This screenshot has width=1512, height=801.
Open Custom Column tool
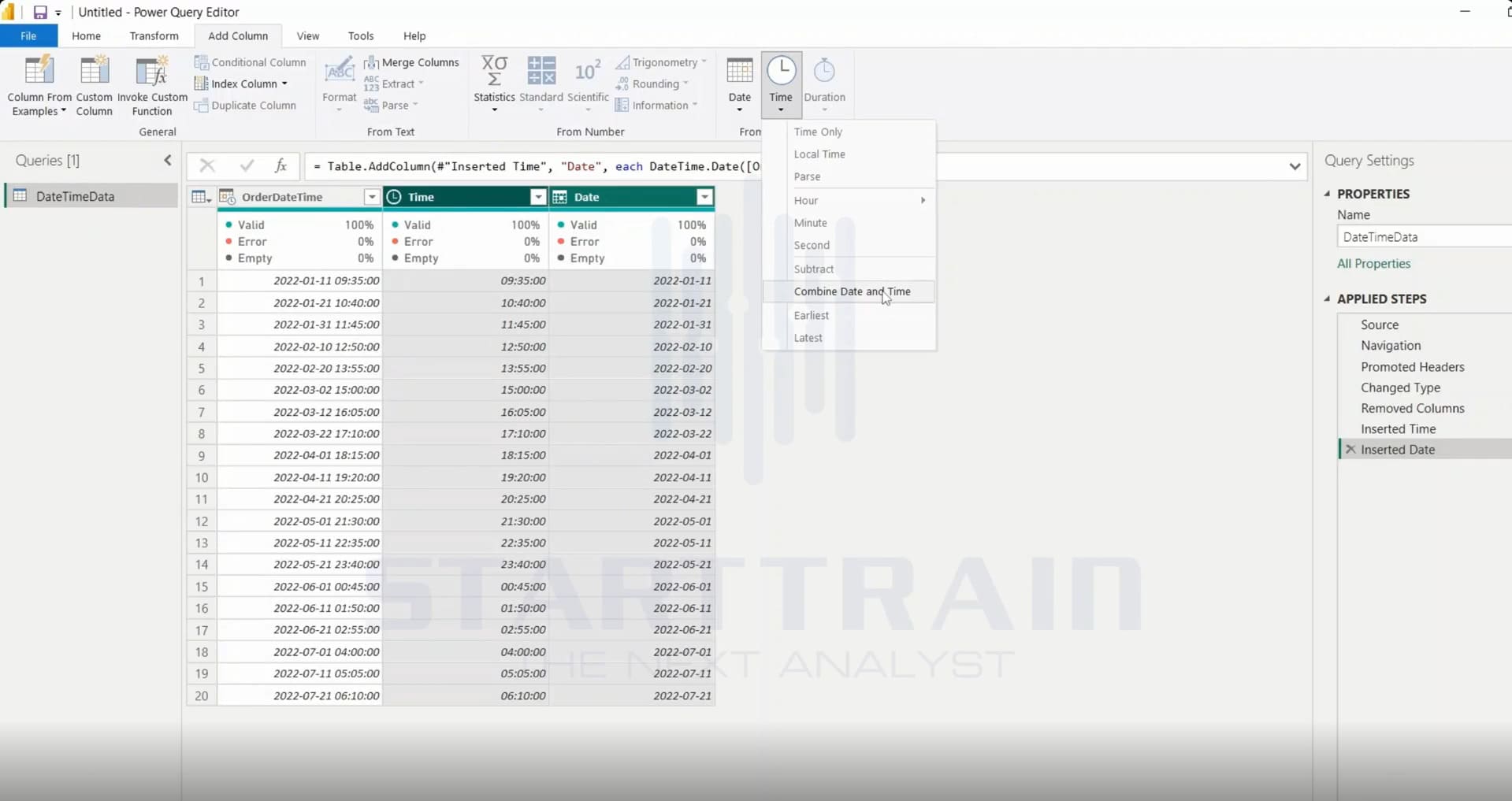(94, 85)
